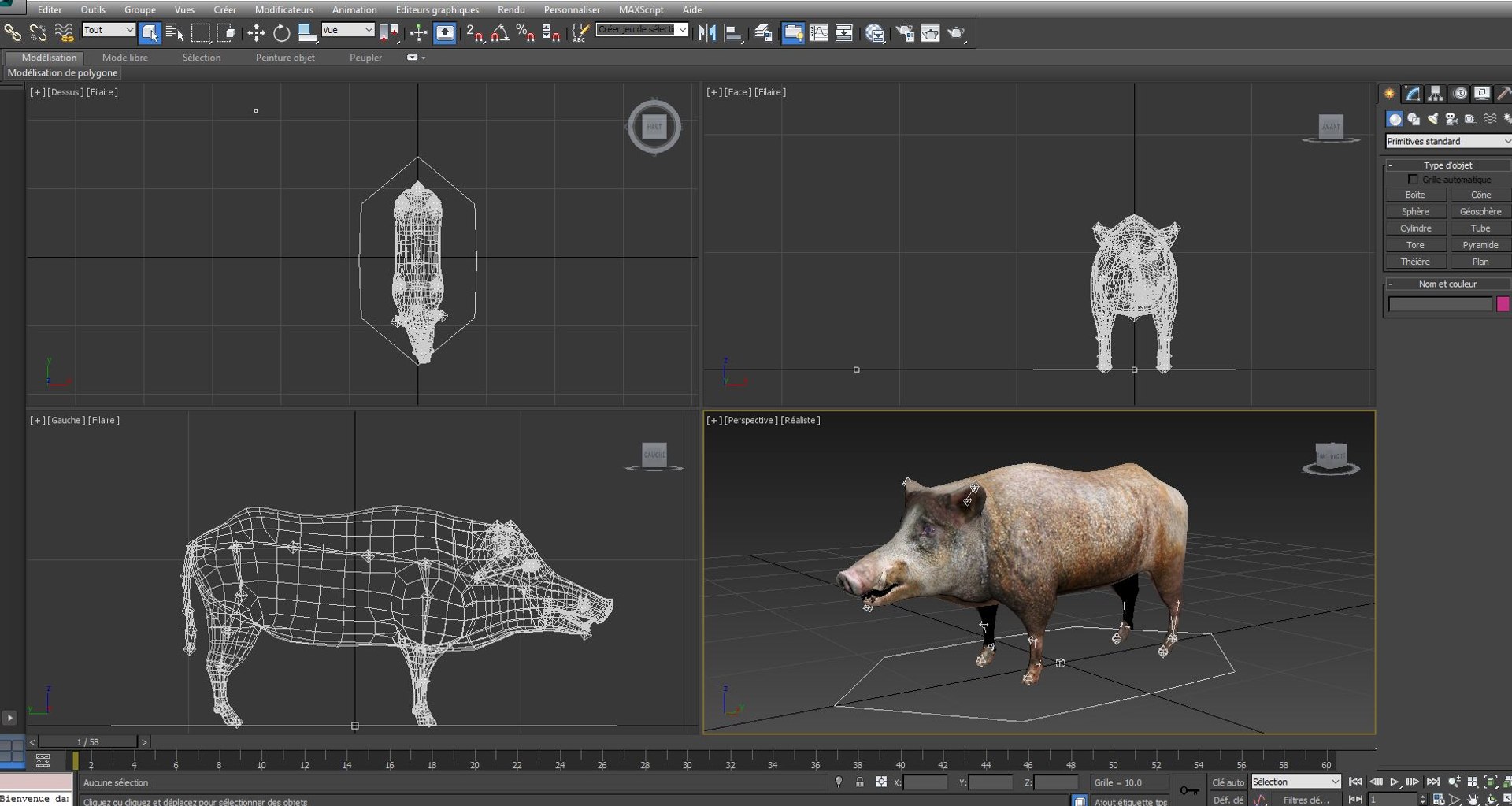
Task: Activate the Select Object arrow tool
Action: [150, 32]
